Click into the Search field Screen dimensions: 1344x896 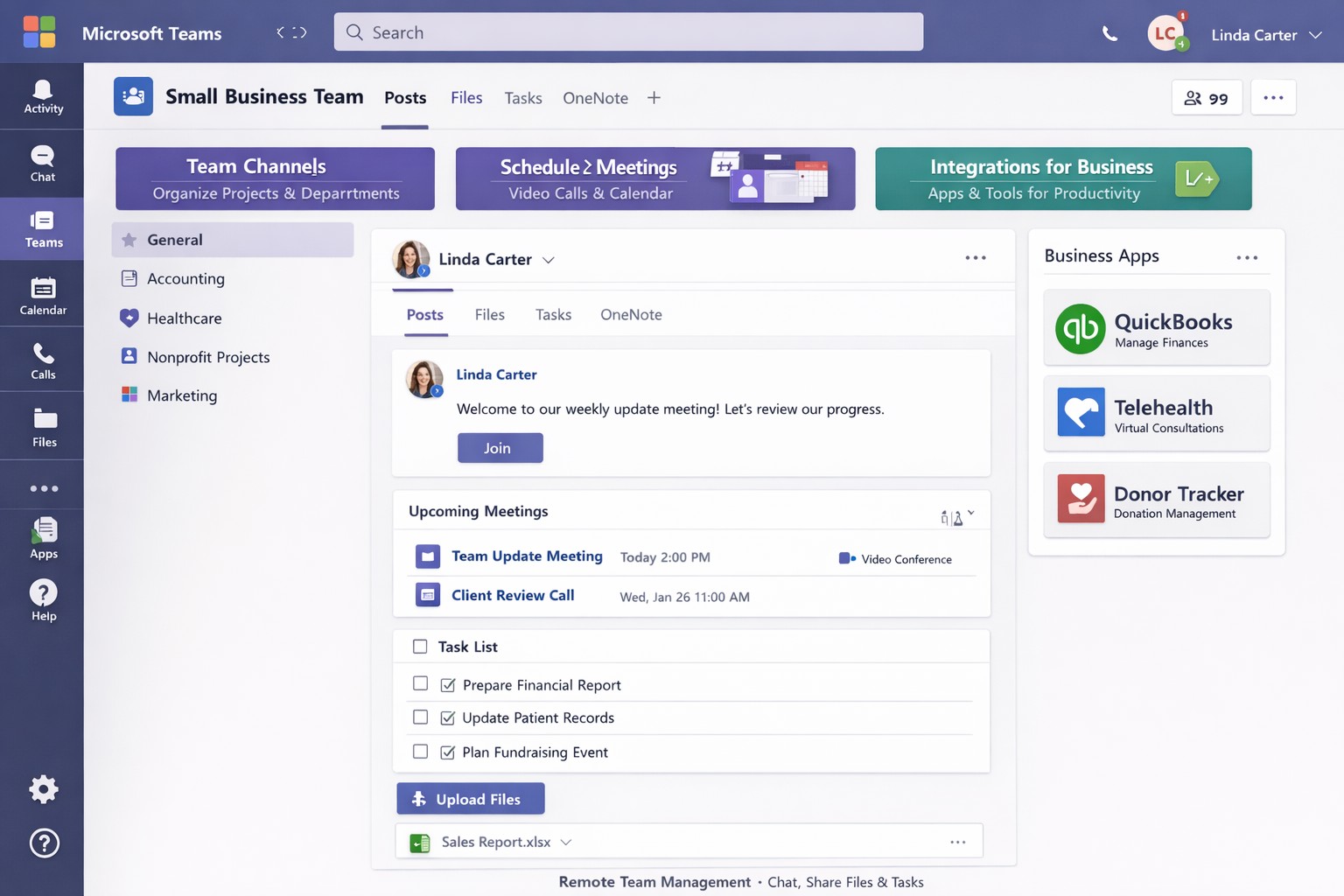click(x=628, y=32)
